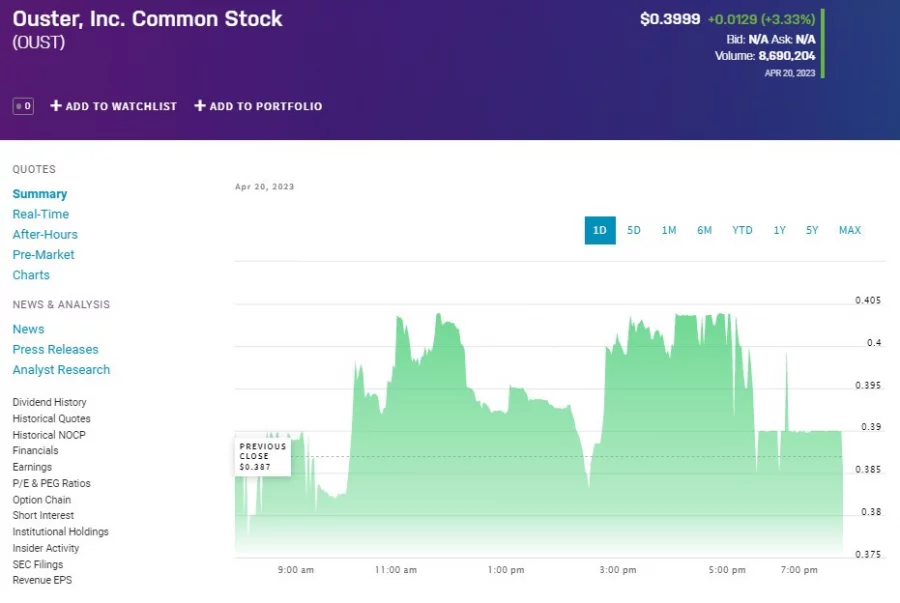Switch chart to 5D range

click(x=634, y=230)
